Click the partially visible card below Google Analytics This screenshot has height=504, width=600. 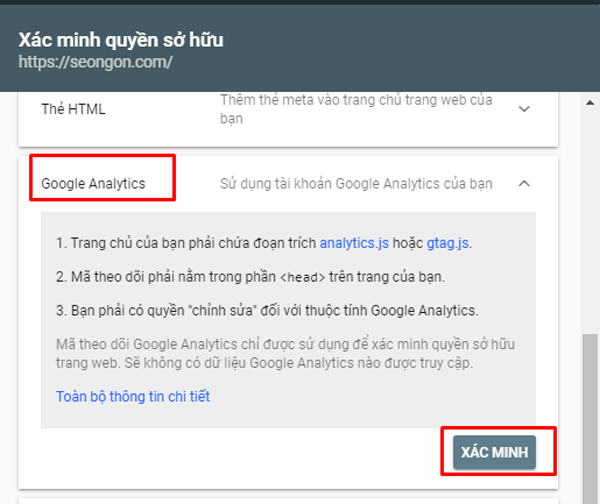[288, 501]
